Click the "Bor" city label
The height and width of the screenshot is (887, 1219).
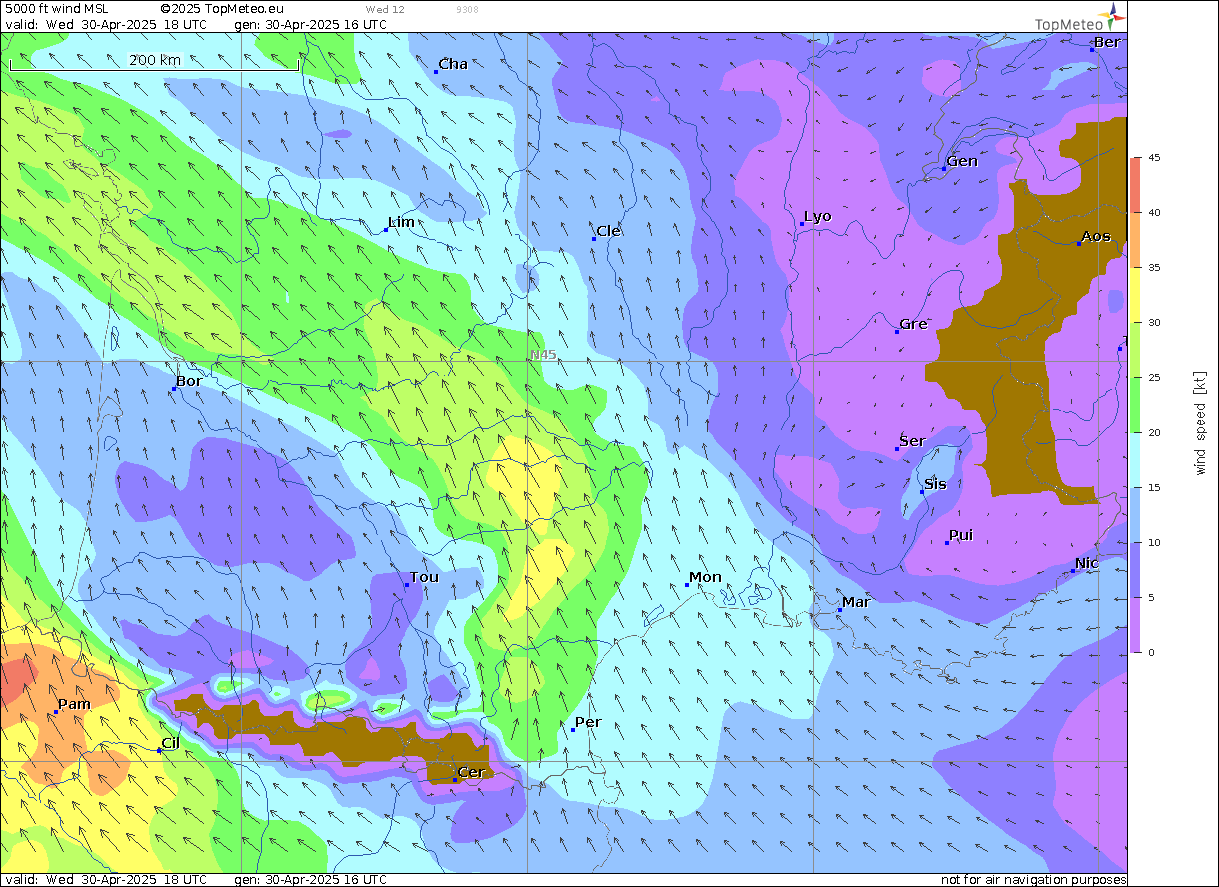[189, 381]
